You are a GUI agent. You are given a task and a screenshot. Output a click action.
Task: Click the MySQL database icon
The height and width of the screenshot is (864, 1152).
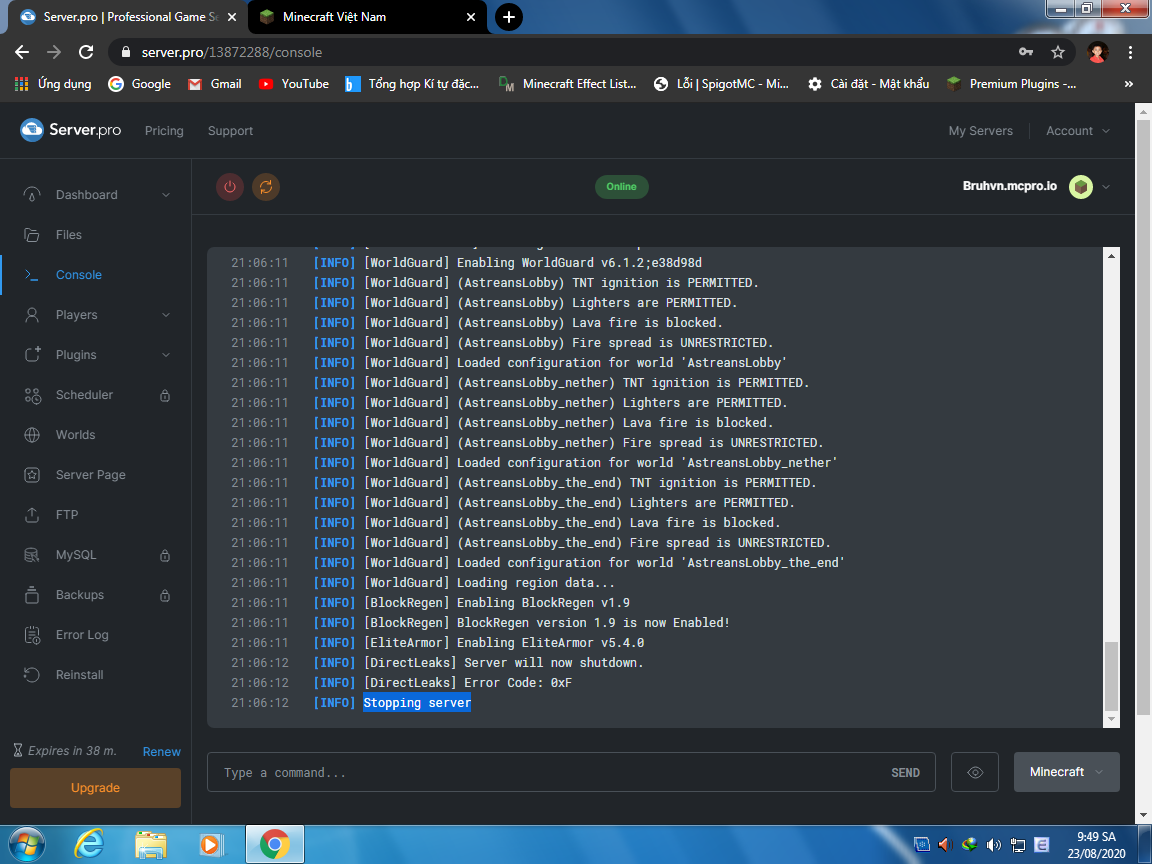click(32, 555)
